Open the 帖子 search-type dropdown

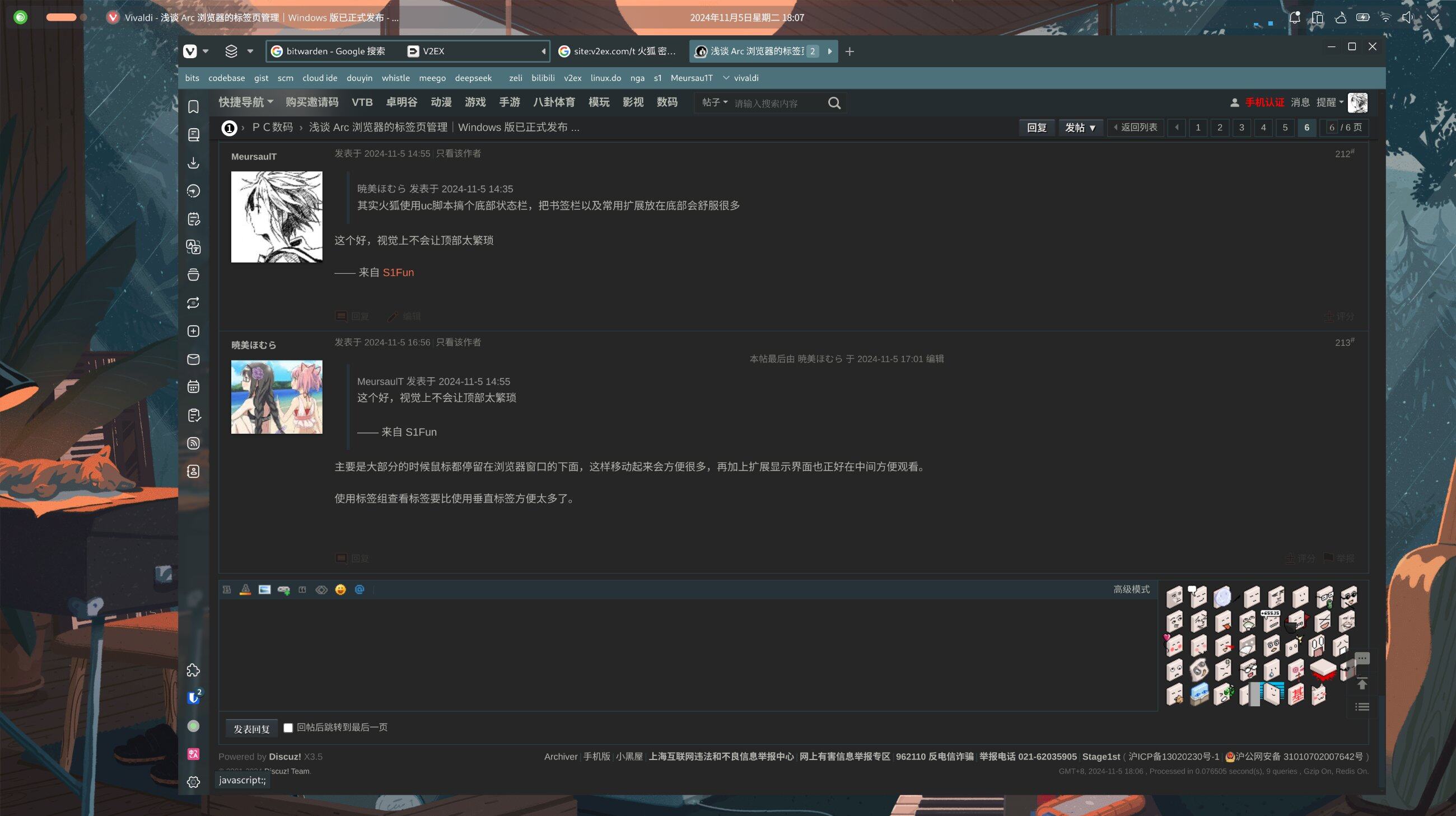click(x=715, y=102)
